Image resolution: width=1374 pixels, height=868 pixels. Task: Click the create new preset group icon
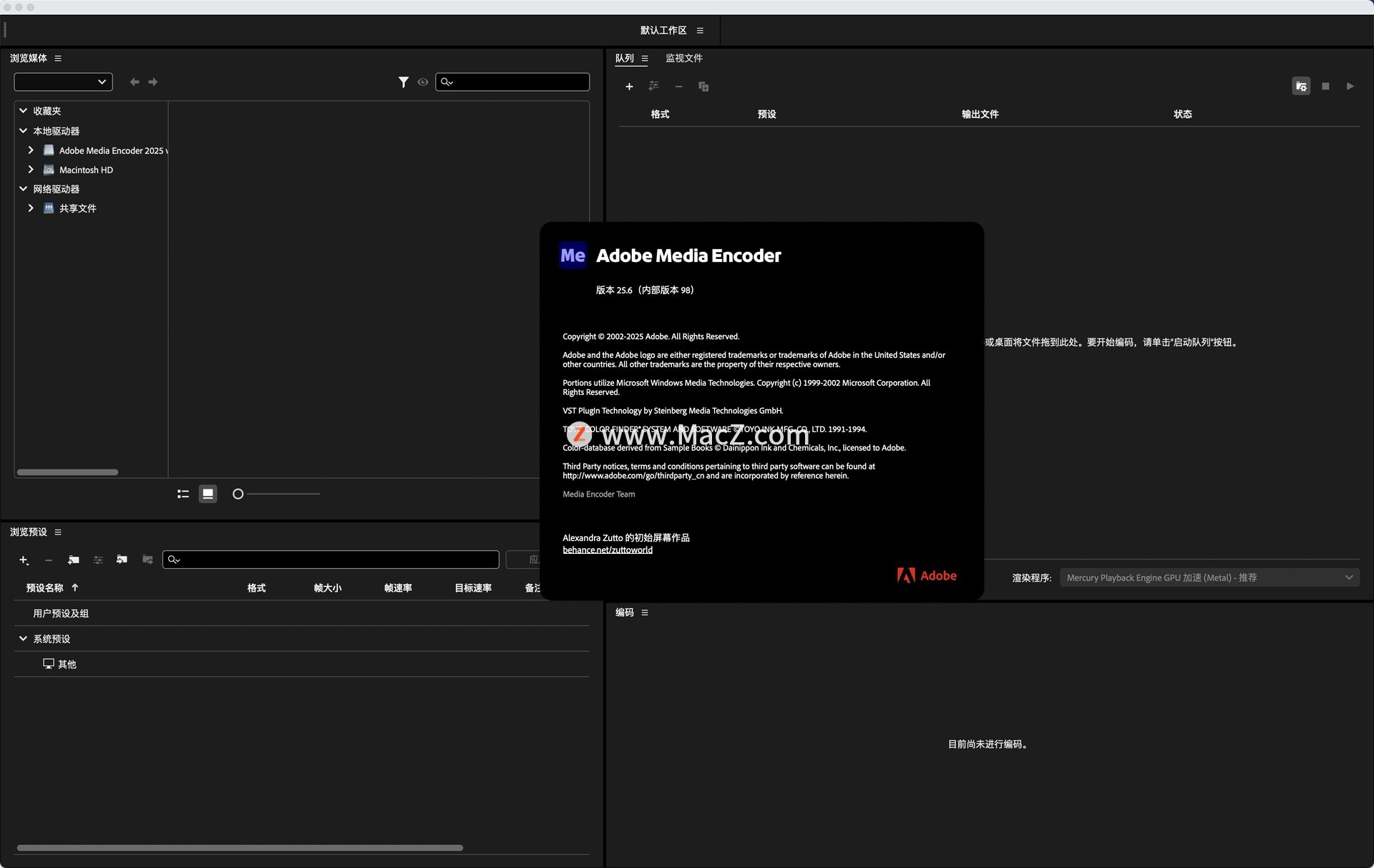point(74,560)
